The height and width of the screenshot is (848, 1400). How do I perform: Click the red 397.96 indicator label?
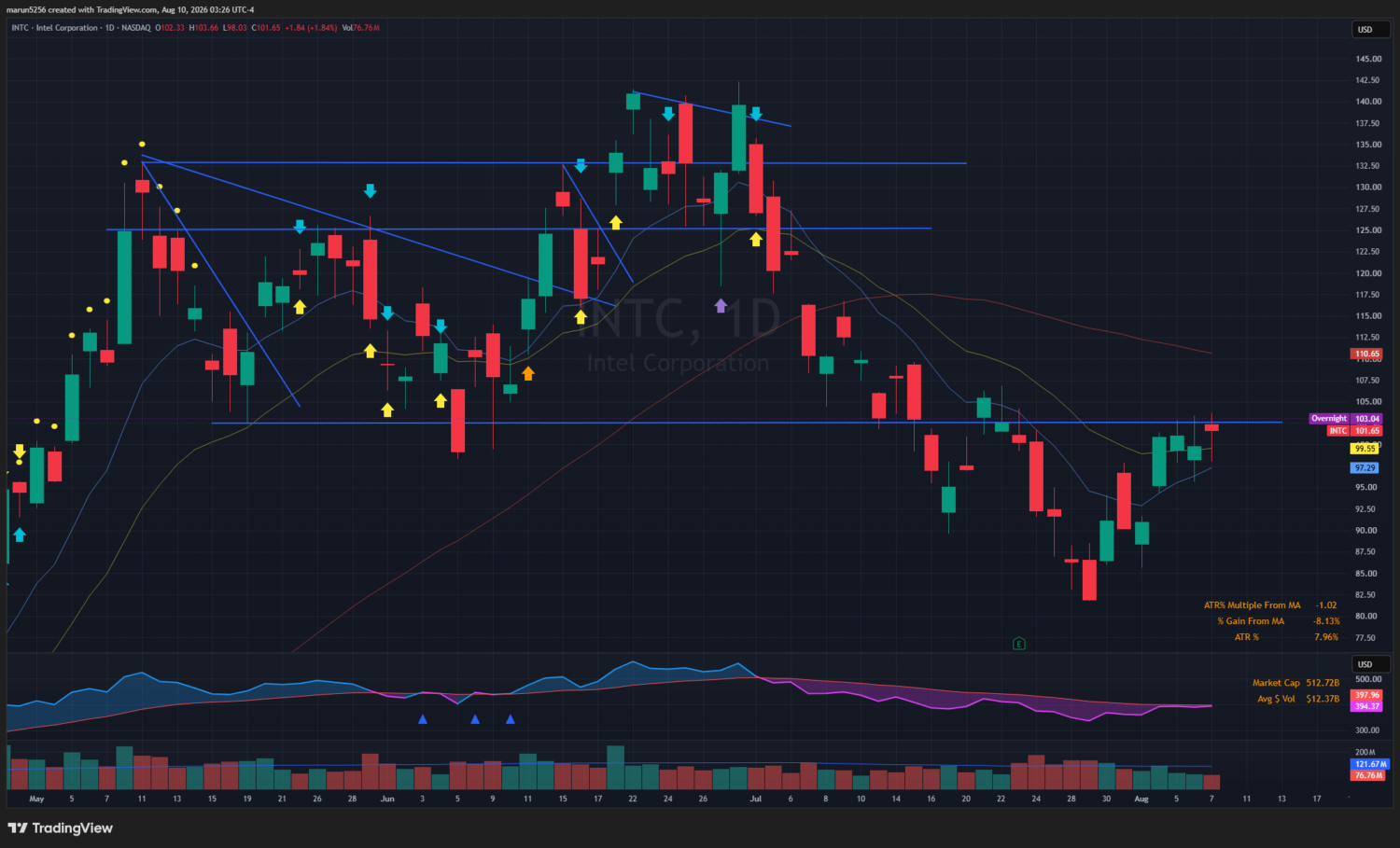coord(1366,695)
